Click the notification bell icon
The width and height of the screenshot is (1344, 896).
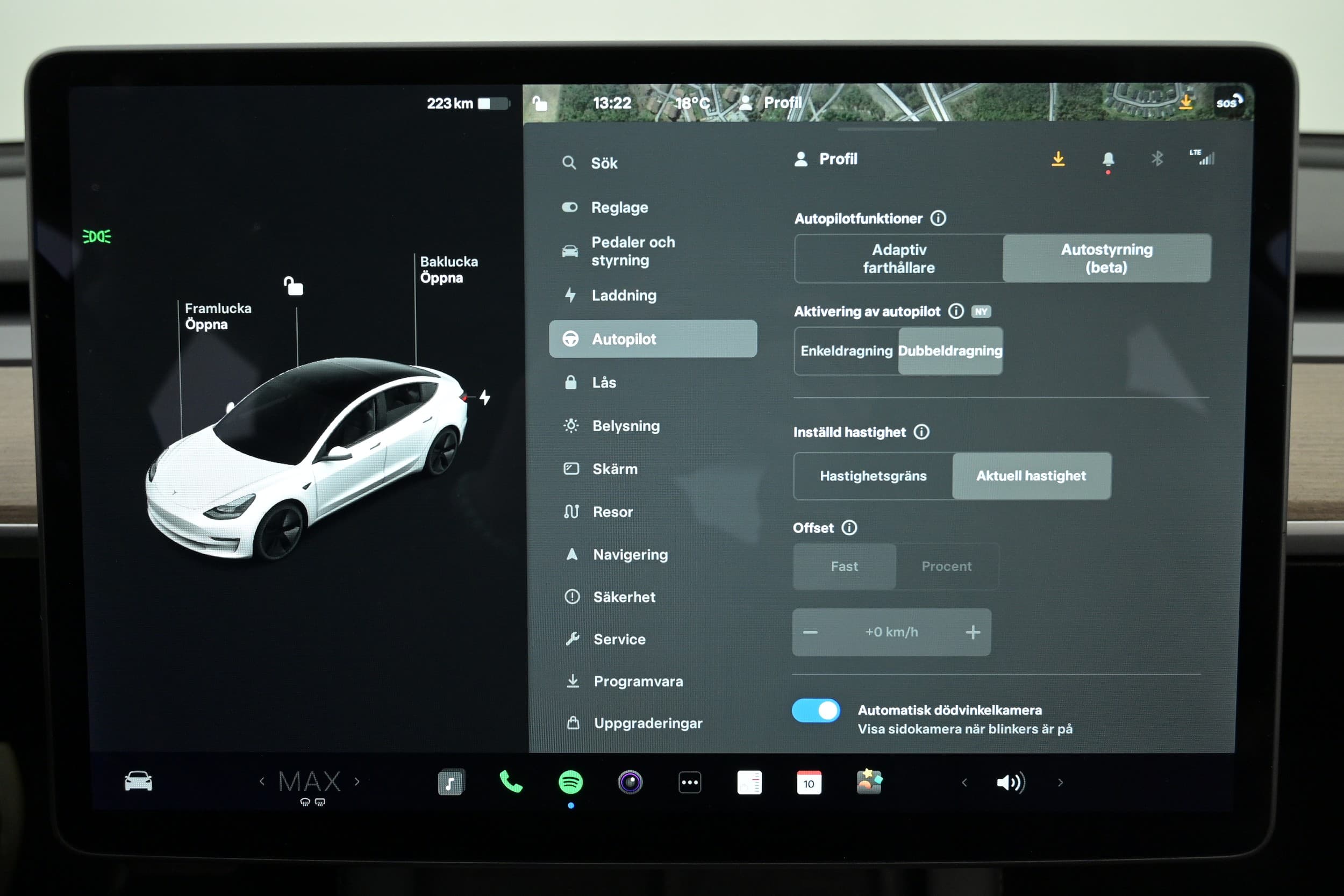tap(1107, 159)
